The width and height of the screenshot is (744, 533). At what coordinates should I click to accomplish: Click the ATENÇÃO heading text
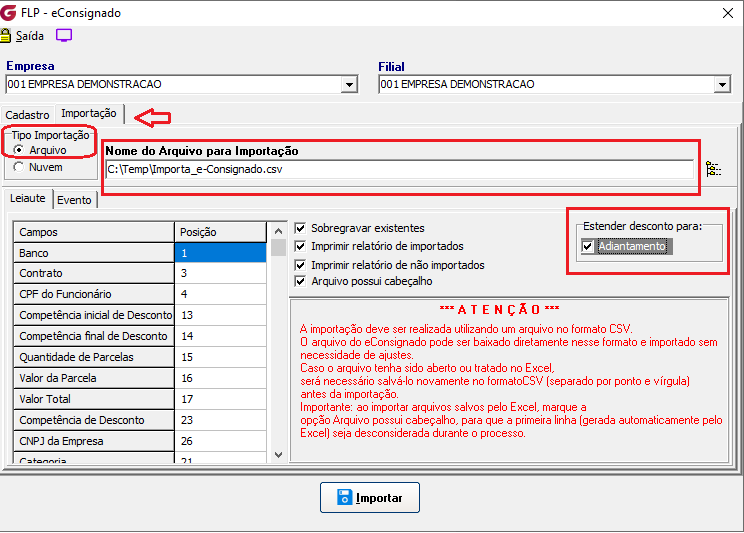point(499,309)
